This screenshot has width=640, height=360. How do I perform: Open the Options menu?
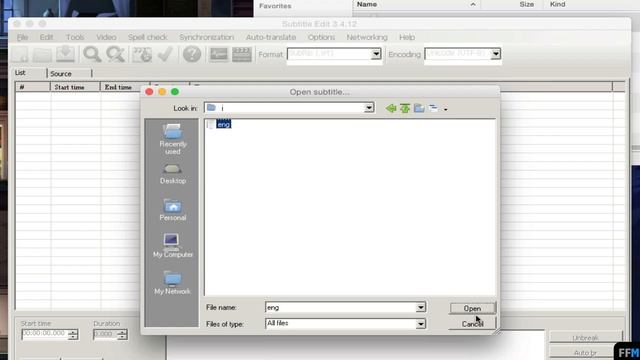(x=321, y=37)
